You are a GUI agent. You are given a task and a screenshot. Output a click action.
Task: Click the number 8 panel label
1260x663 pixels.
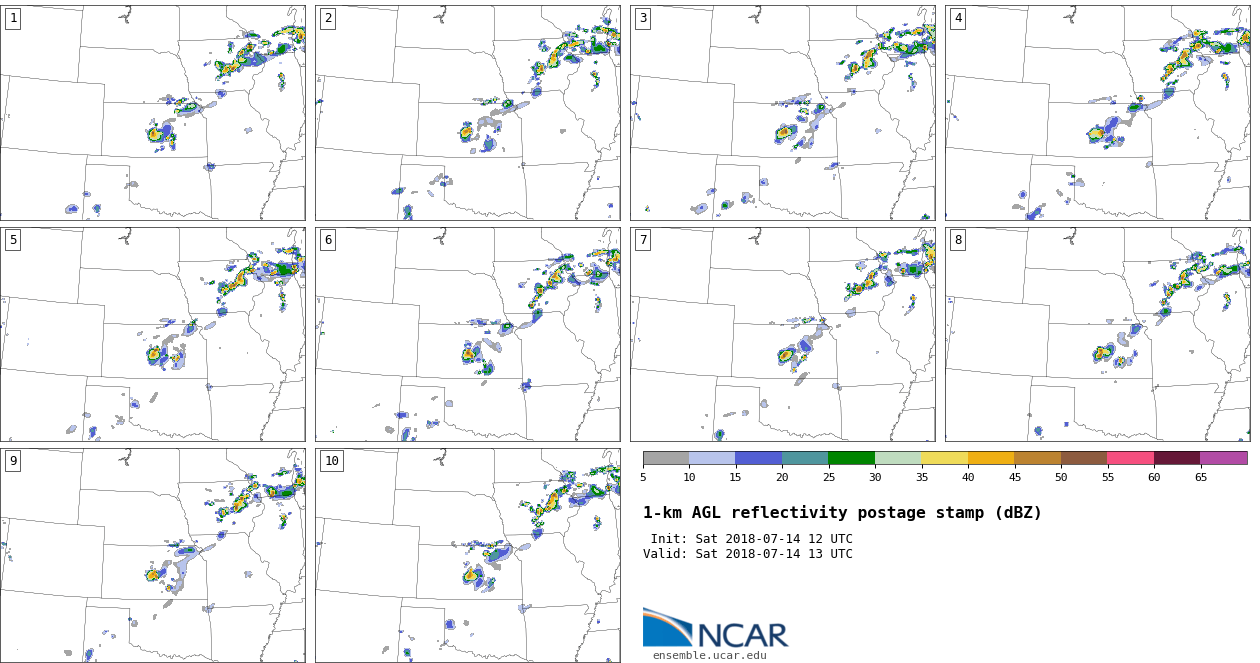[x=958, y=240]
